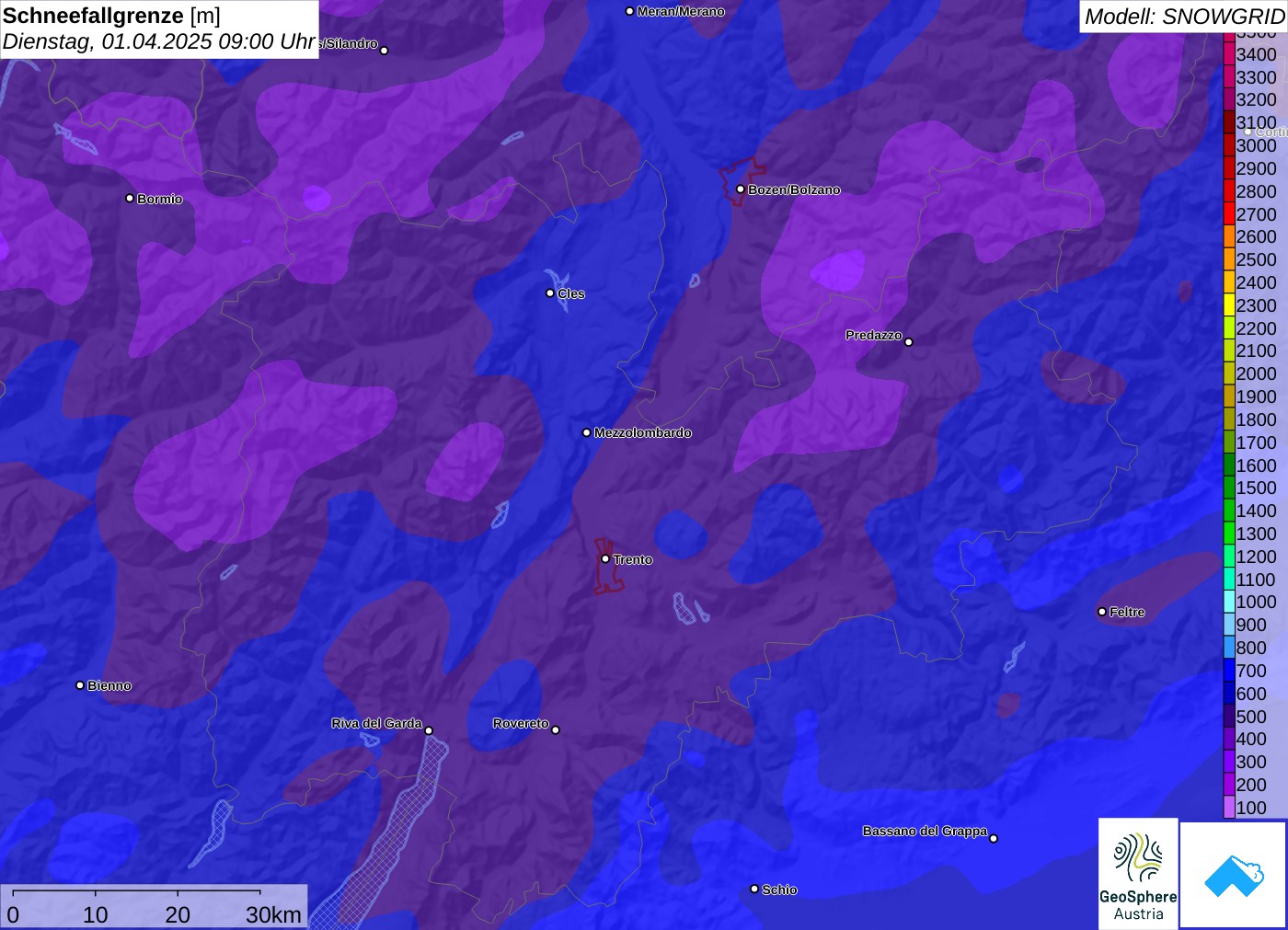Click the 1800 legend value
Viewport: 1288px width, 930px height.
[x=1256, y=419]
